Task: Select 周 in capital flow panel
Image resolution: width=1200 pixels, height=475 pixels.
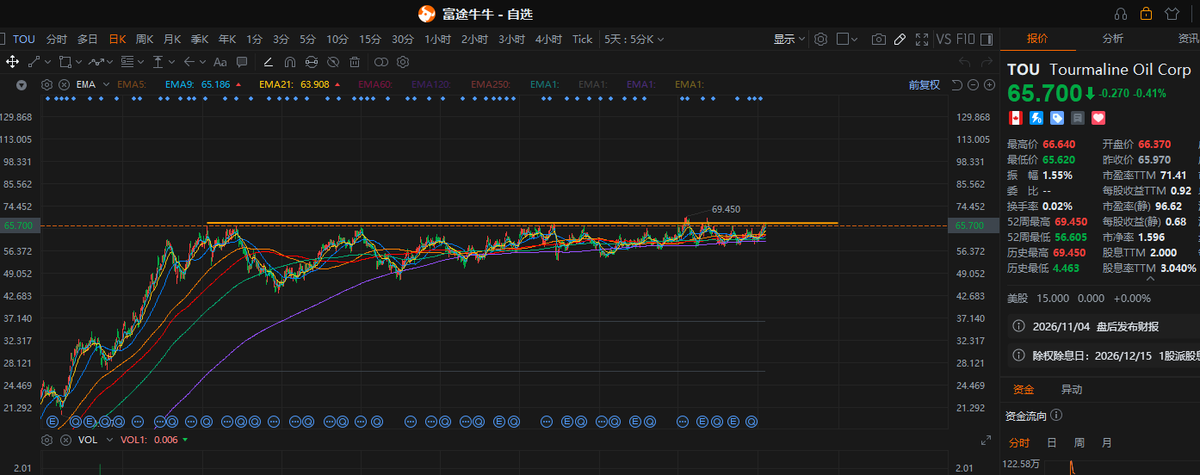Action: [1078, 442]
